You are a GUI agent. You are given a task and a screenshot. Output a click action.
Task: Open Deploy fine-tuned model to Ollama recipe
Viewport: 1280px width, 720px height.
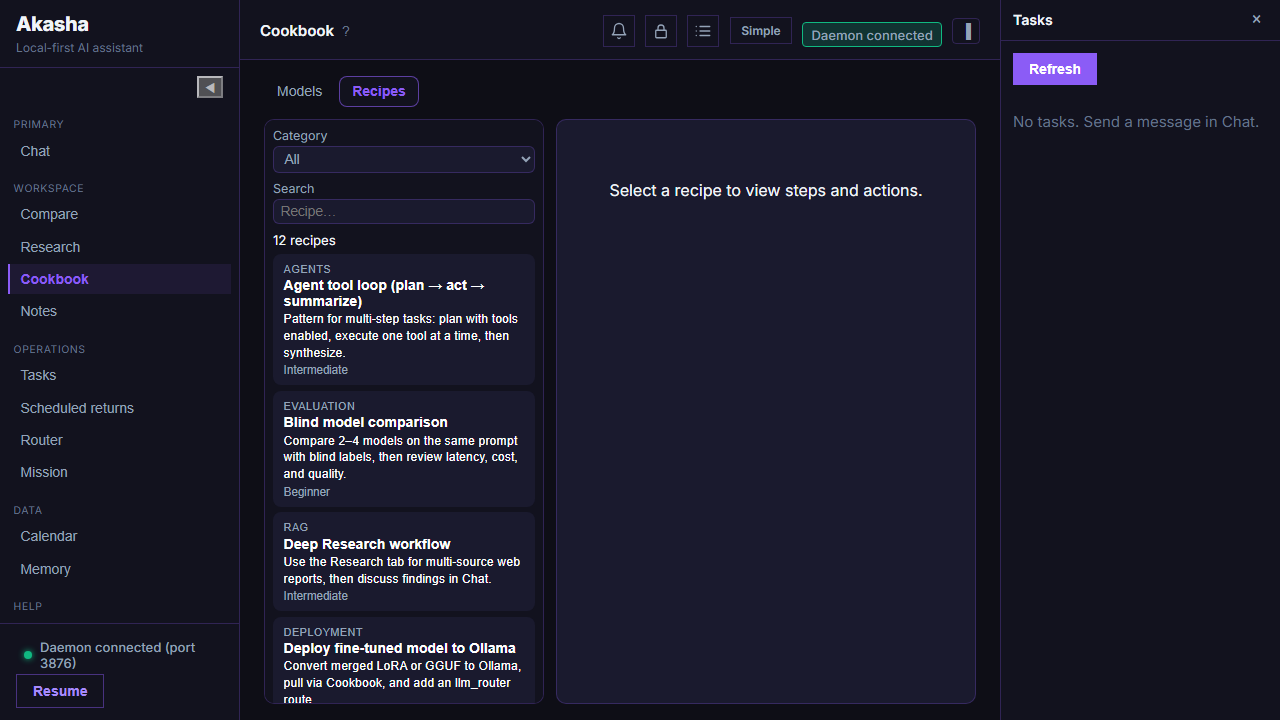pyautogui.click(x=404, y=661)
